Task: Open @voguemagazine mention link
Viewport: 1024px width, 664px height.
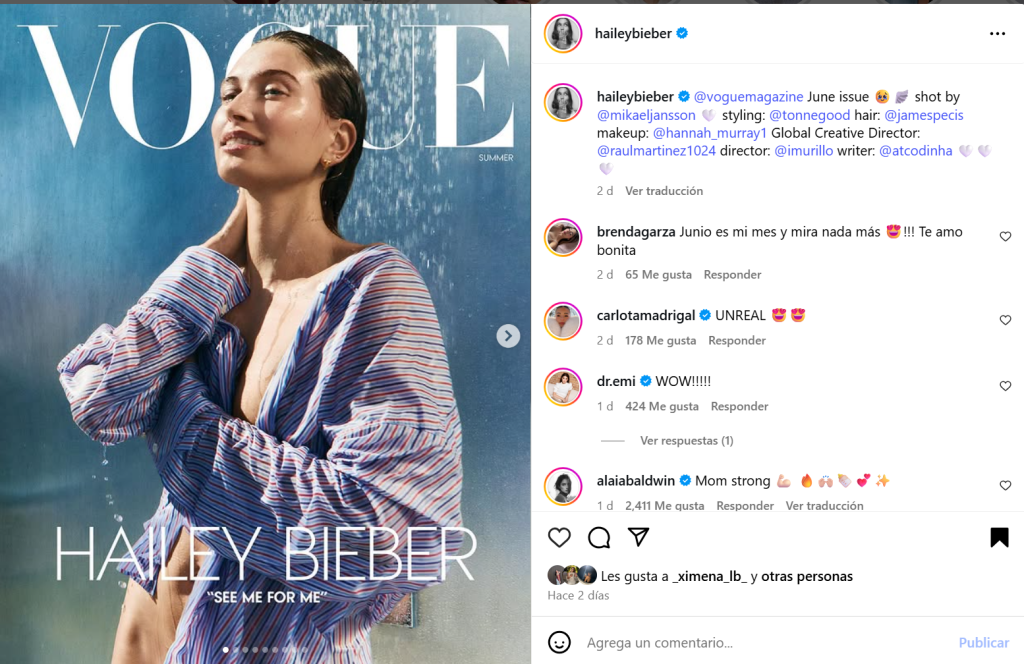Action: 748,97
